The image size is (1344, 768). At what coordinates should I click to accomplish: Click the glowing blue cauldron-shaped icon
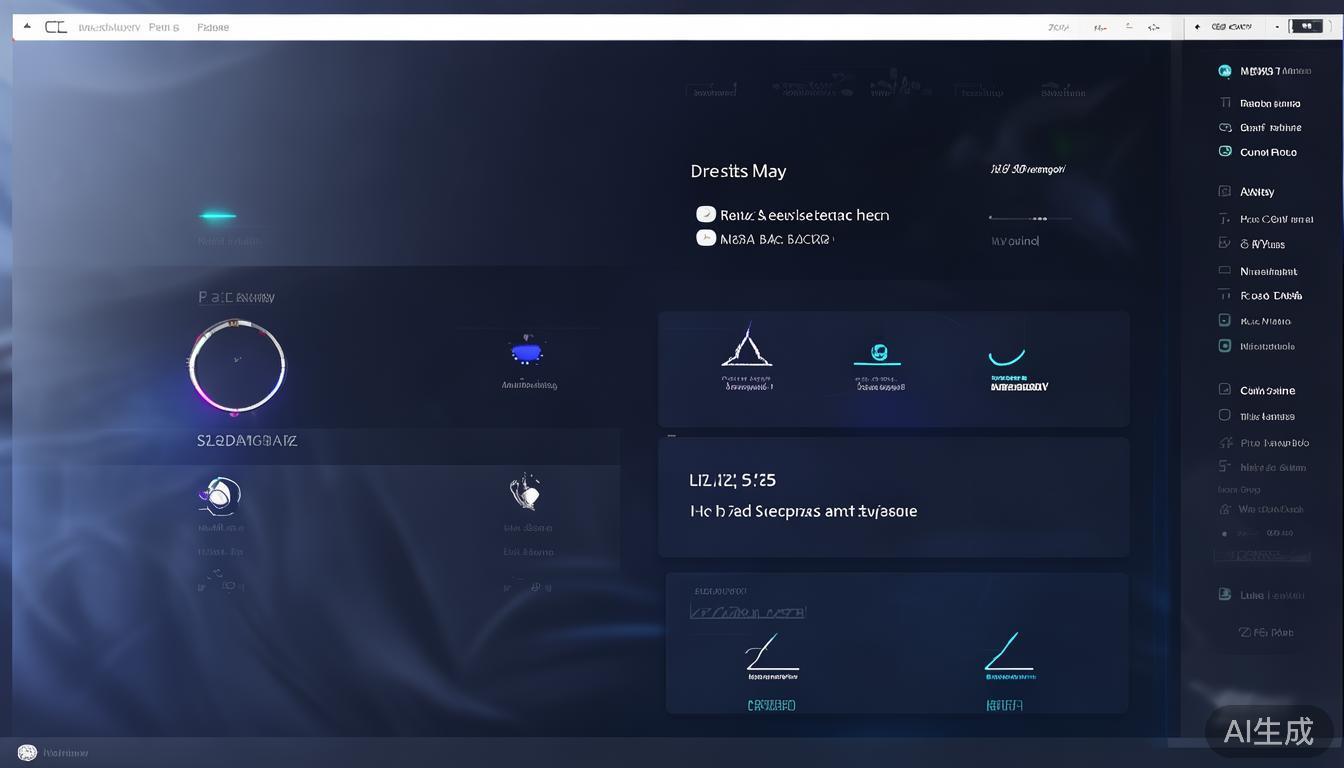[527, 352]
